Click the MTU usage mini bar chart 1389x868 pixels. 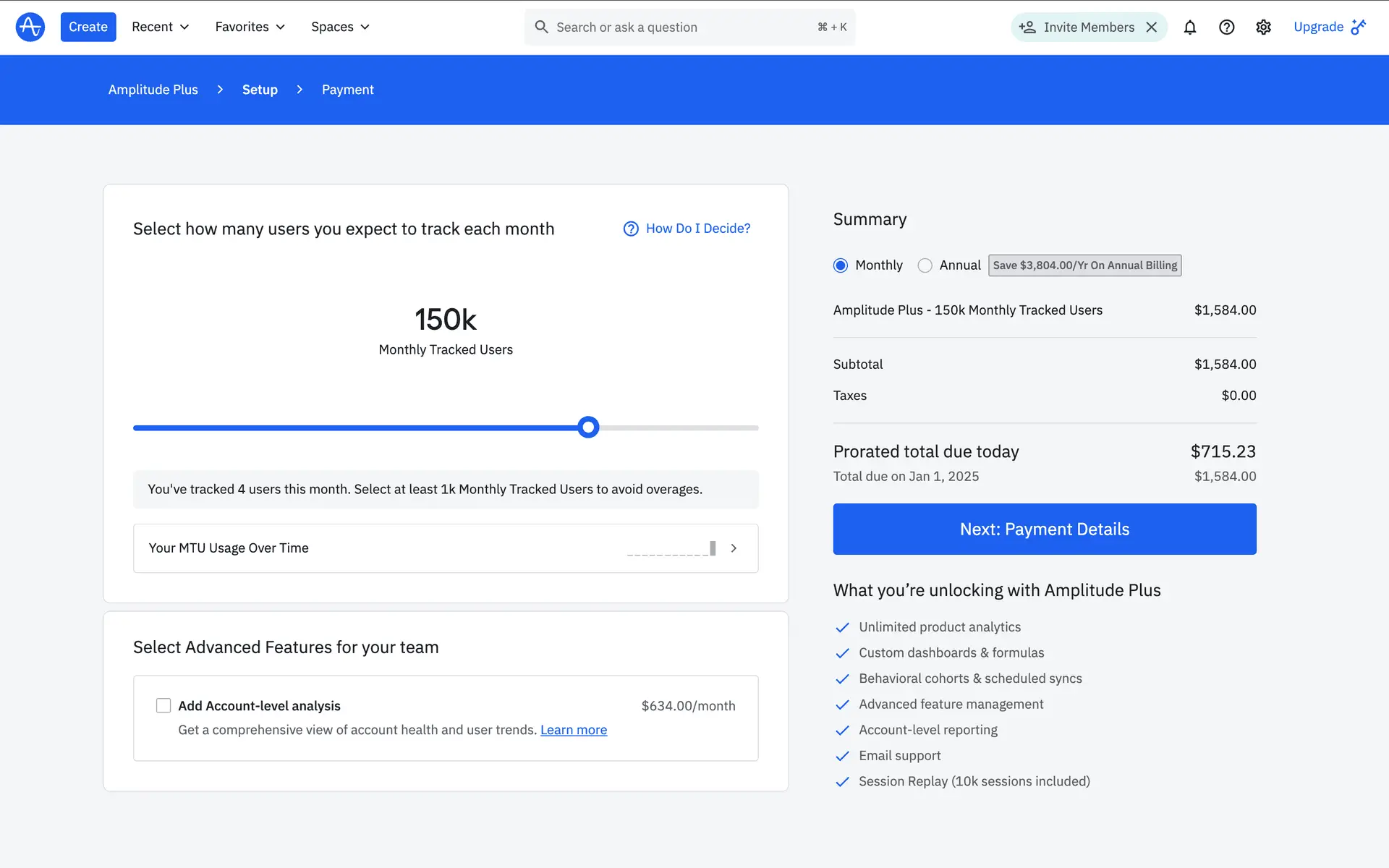pos(671,548)
